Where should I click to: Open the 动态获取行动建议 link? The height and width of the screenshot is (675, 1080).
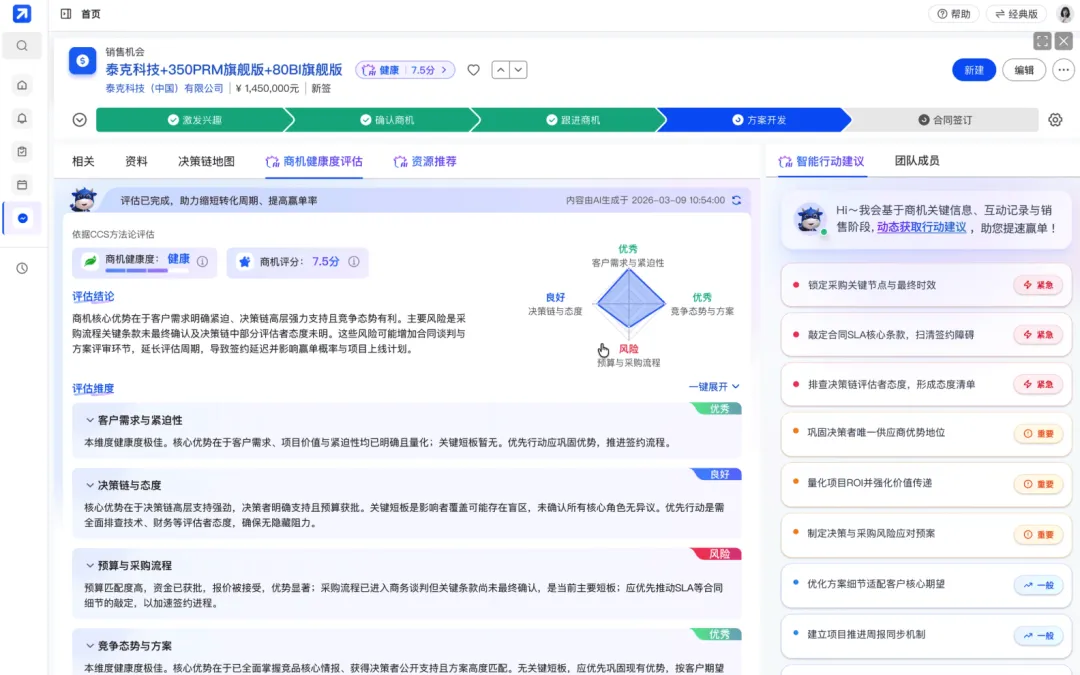click(x=922, y=227)
